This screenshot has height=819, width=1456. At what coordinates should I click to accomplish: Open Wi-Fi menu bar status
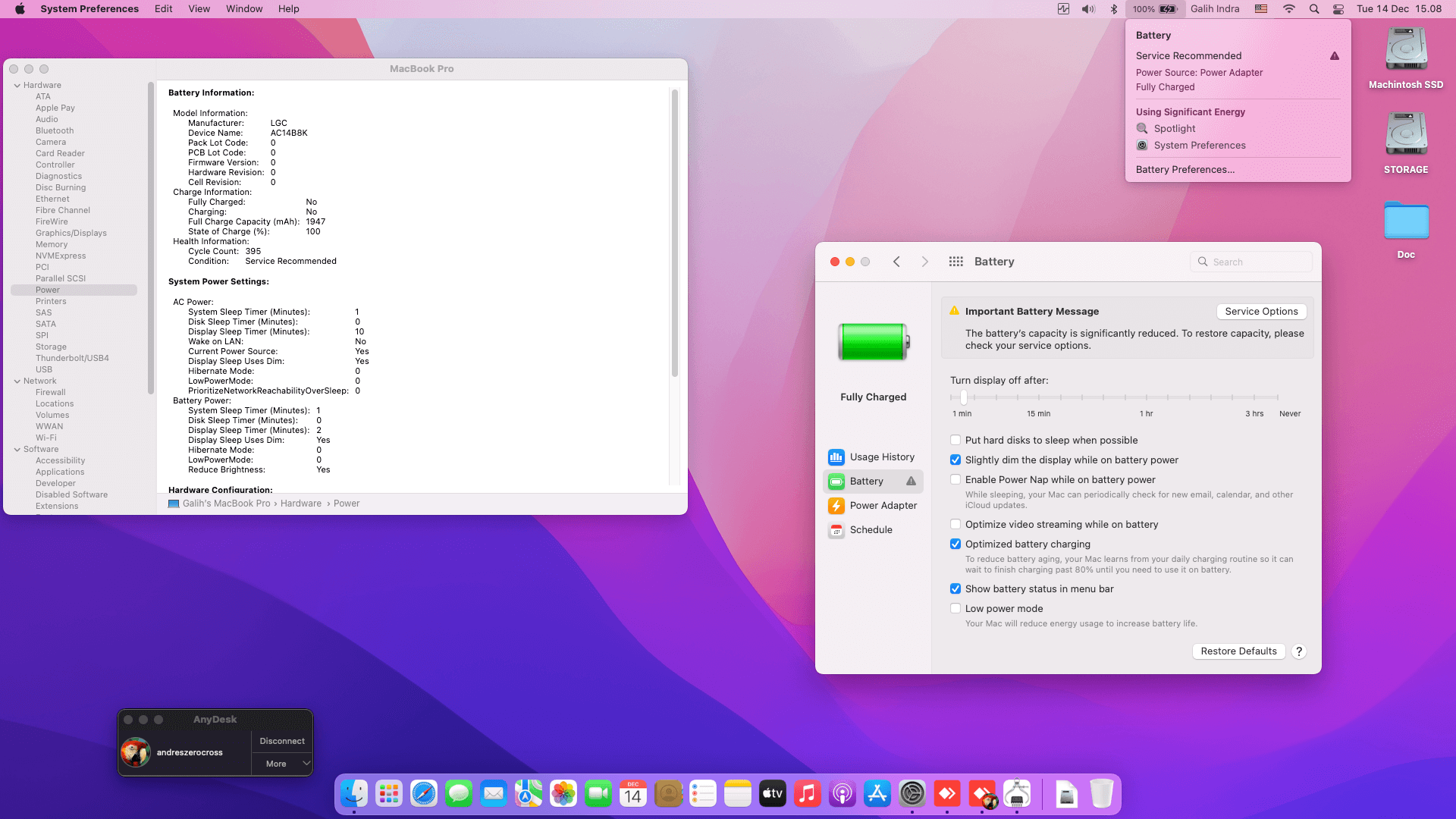click(1289, 9)
